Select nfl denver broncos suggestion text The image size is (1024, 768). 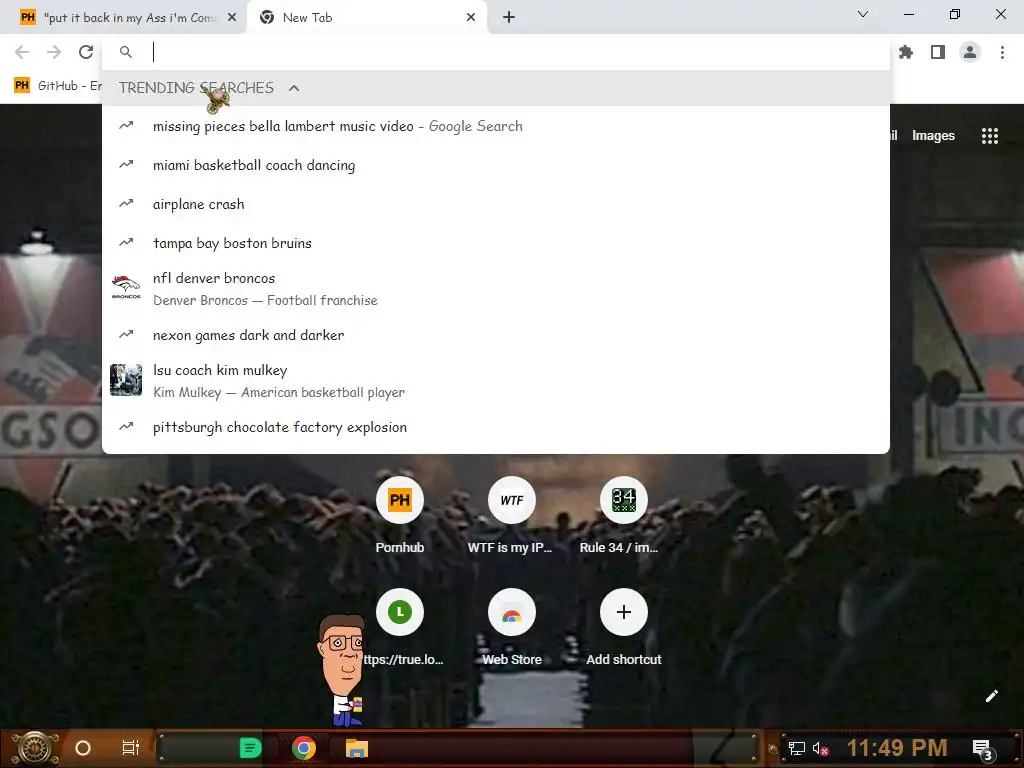point(214,278)
